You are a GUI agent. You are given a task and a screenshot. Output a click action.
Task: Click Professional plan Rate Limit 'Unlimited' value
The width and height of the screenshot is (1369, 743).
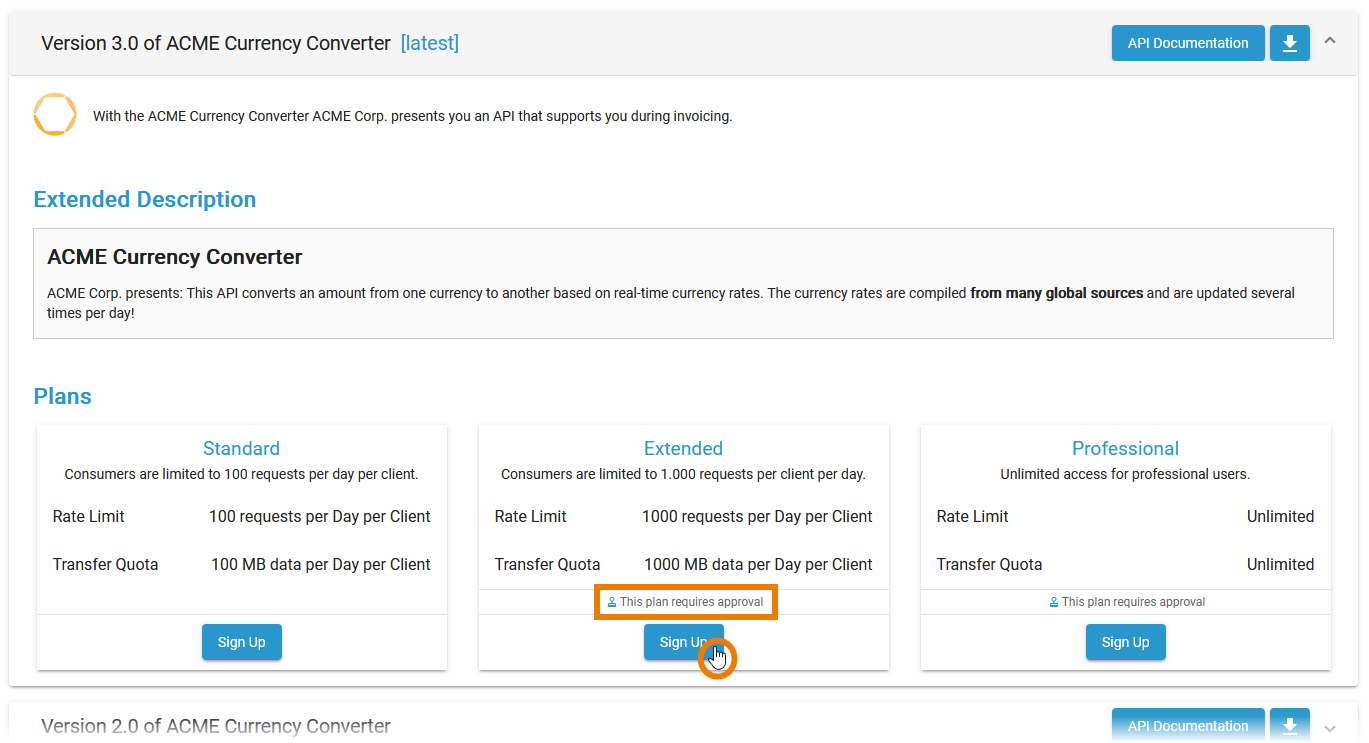(x=1280, y=516)
